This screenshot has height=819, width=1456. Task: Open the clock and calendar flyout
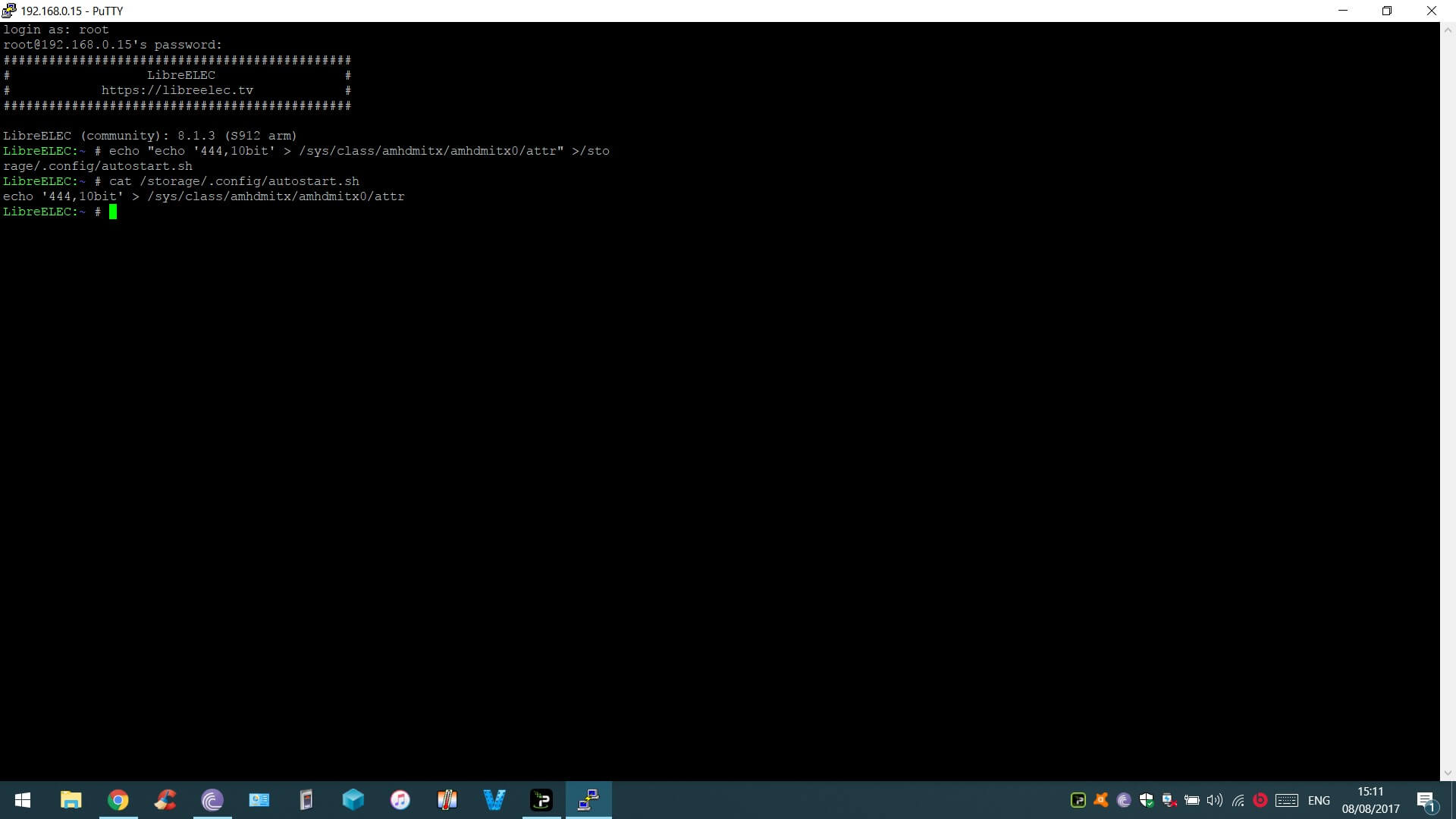tap(1370, 800)
